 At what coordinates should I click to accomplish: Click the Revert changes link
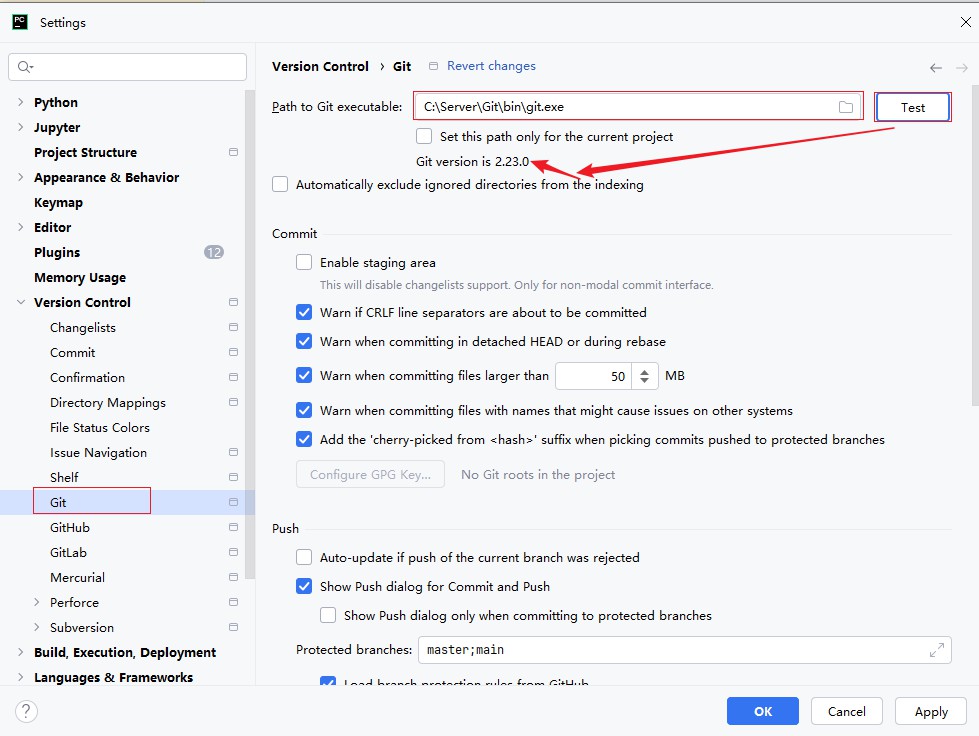click(491, 66)
